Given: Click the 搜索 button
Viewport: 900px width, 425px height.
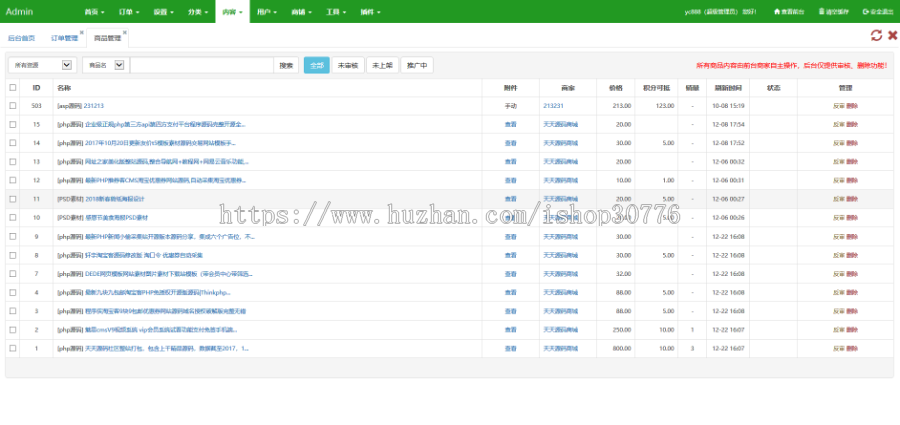Looking at the screenshot, I should (286, 65).
